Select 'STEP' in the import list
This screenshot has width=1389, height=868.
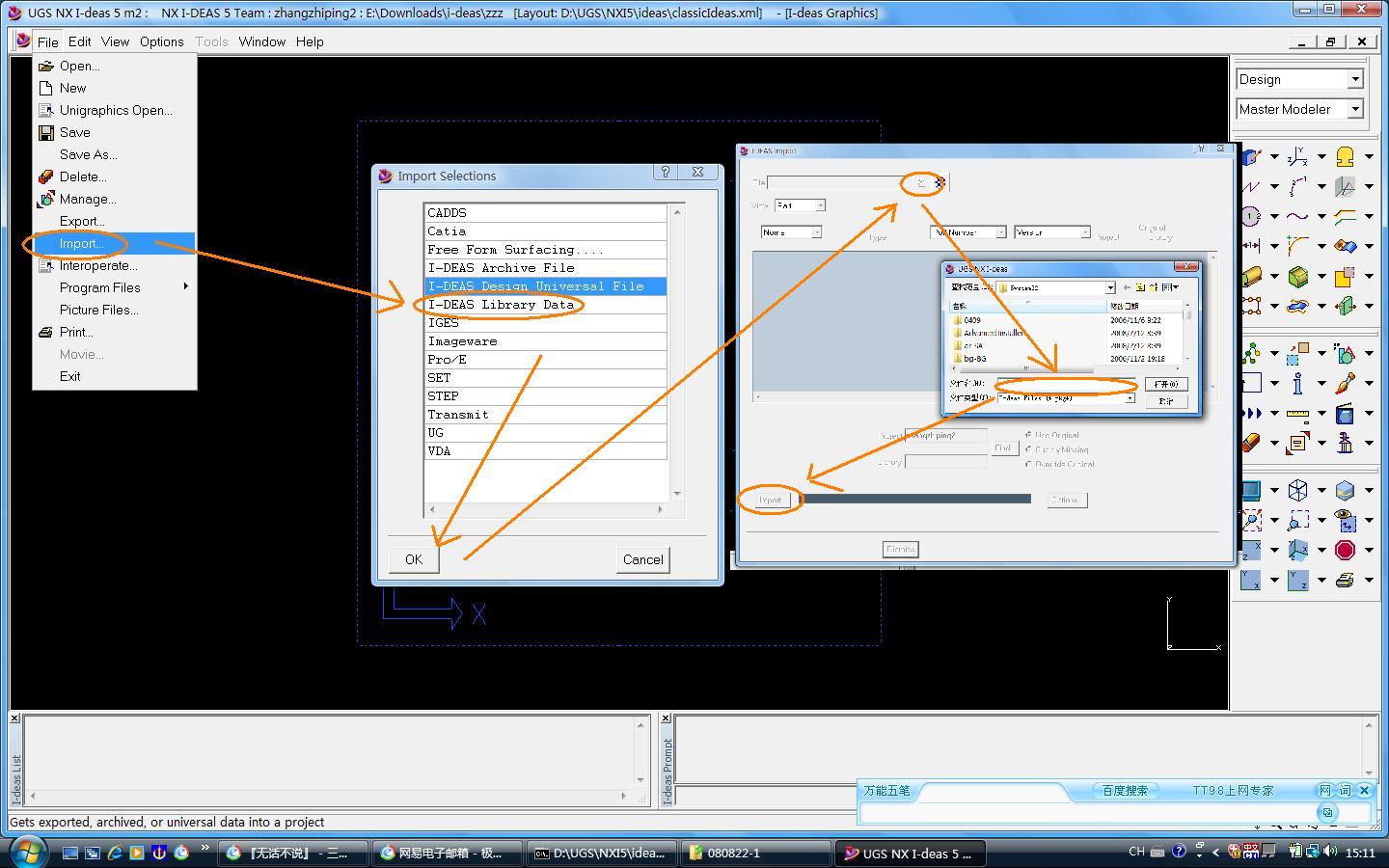click(x=545, y=396)
